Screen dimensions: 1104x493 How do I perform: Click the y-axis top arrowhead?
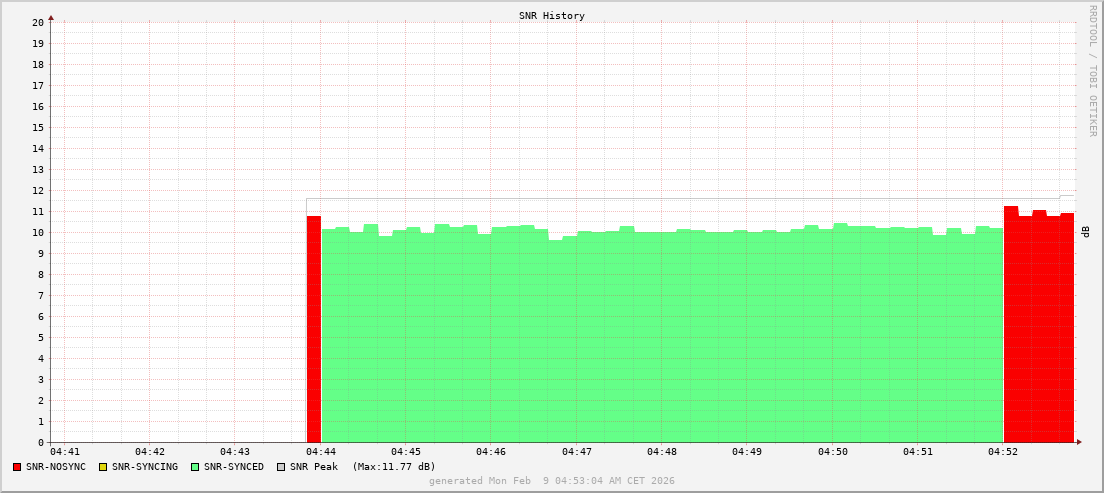[x=51, y=18]
